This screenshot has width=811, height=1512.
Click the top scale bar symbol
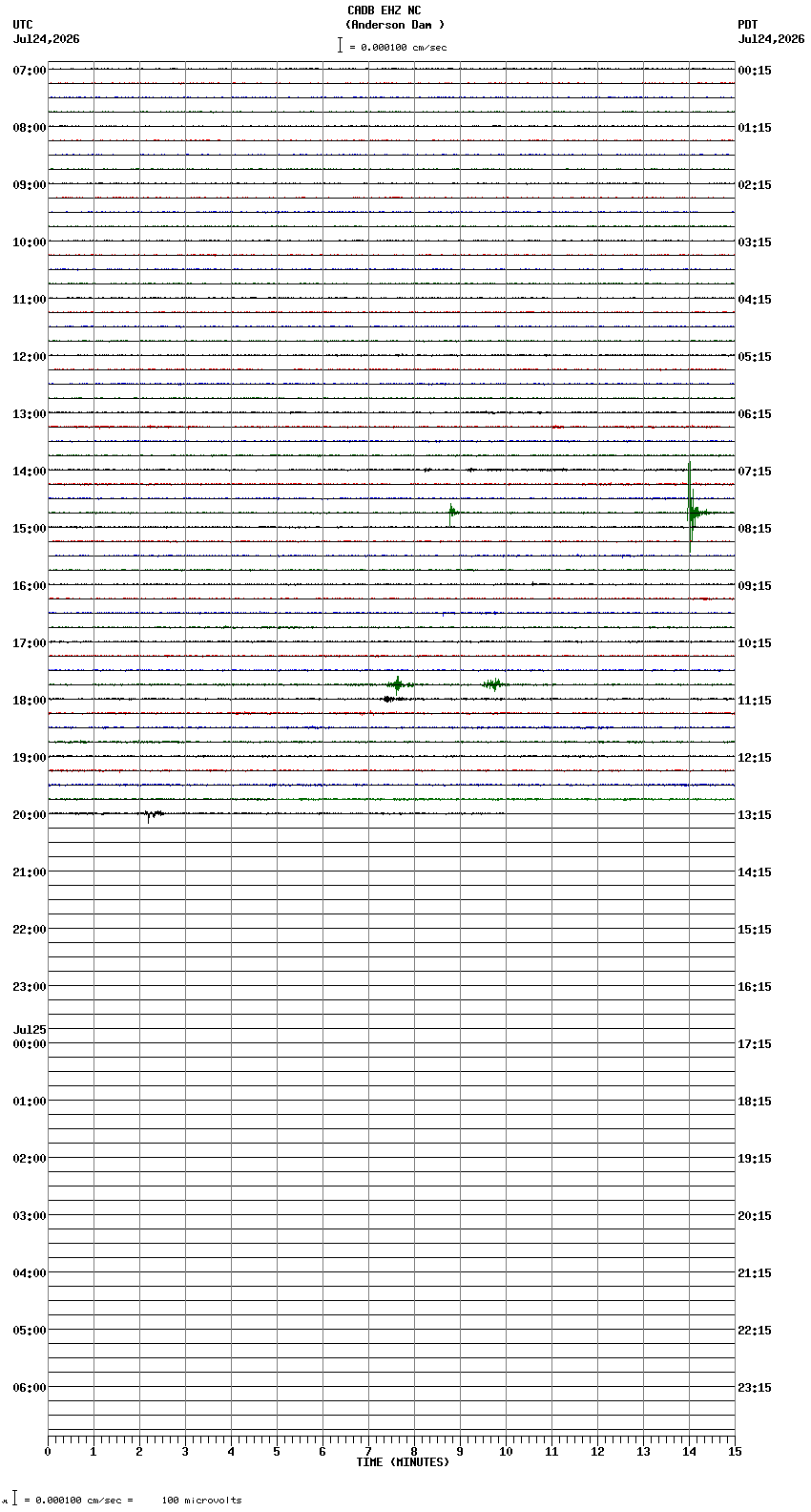pyautogui.click(x=340, y=45)
